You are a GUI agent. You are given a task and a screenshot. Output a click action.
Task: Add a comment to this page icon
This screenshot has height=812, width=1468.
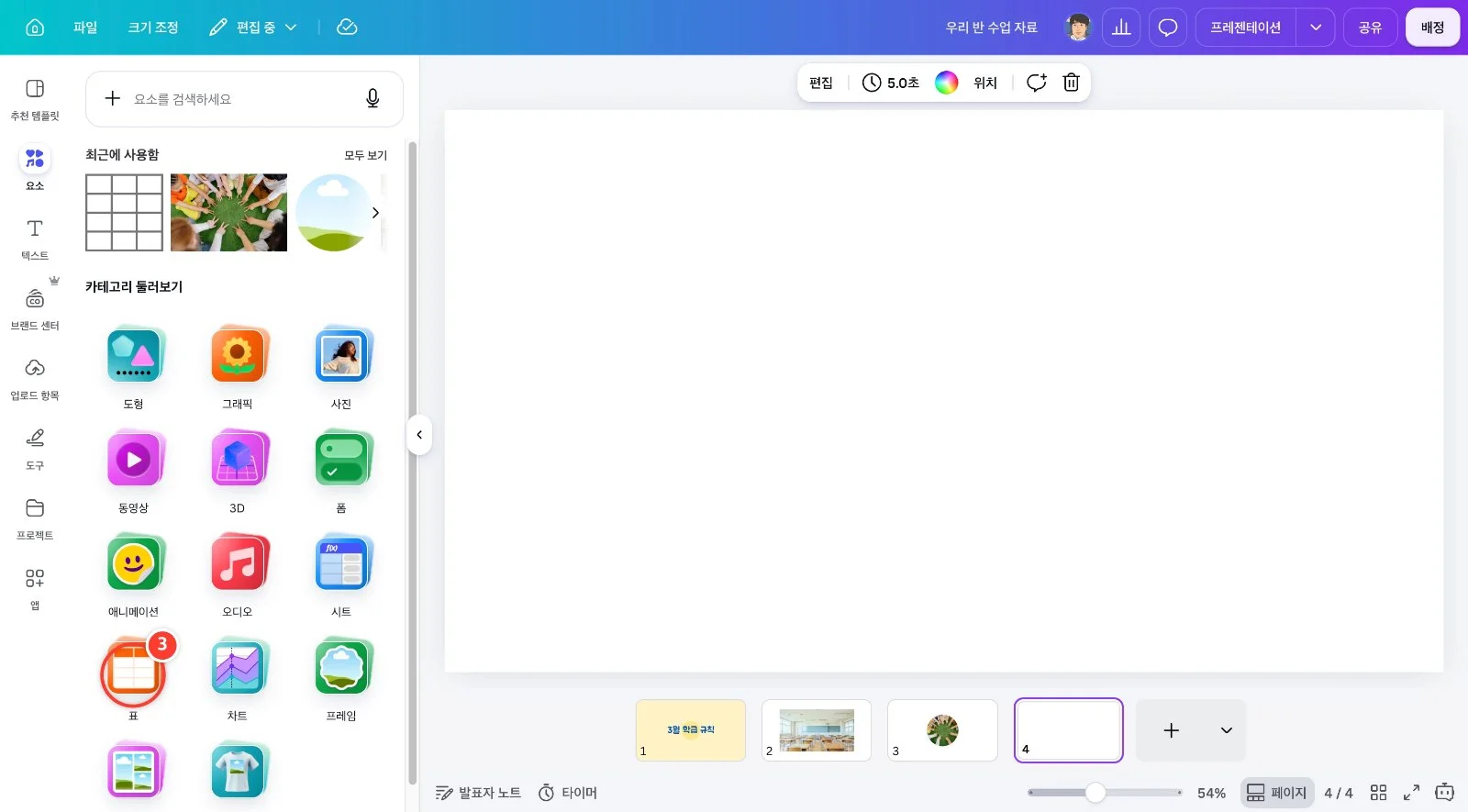pos(1036,83)
